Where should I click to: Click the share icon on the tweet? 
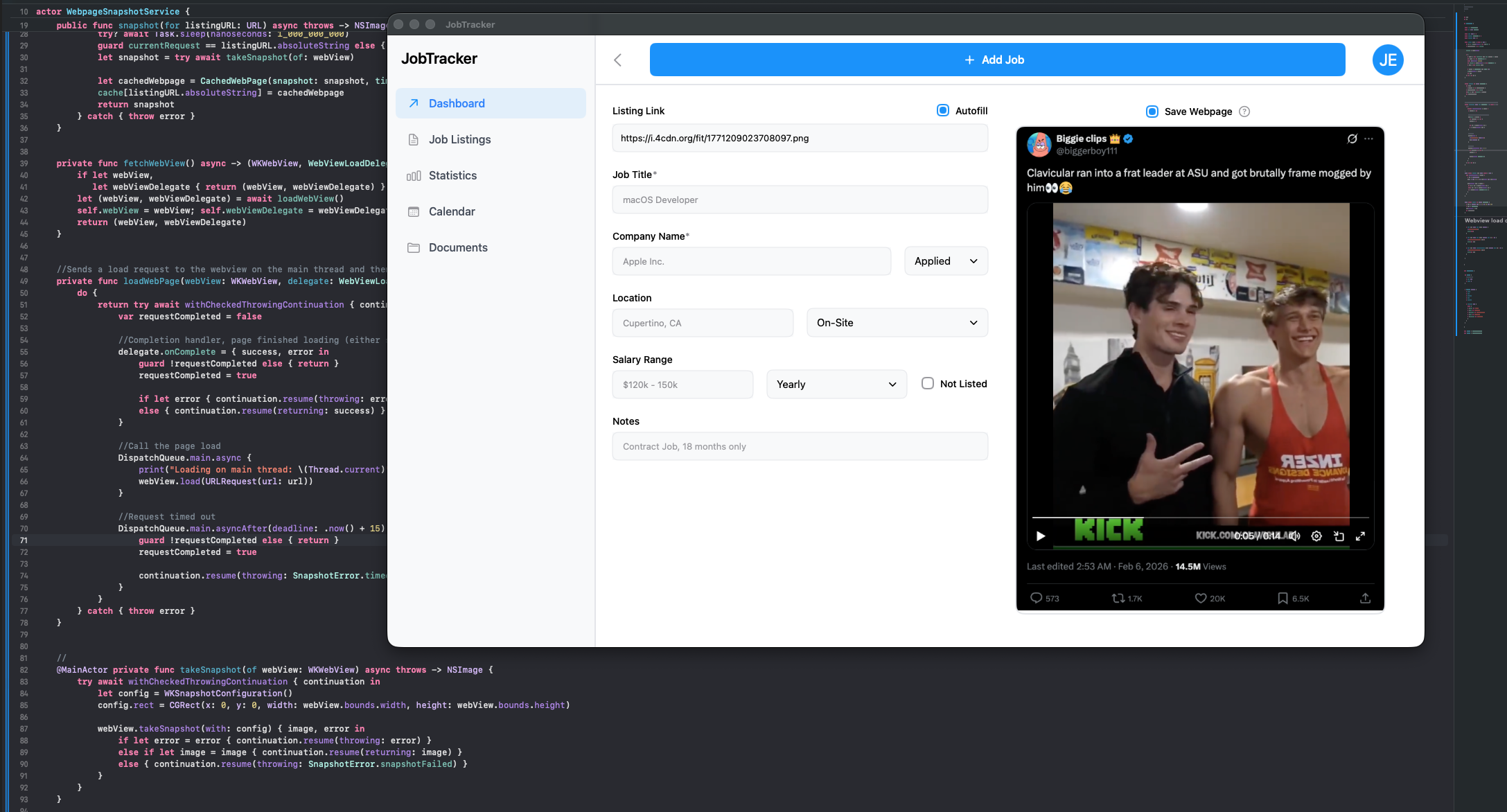[1365, 598]
